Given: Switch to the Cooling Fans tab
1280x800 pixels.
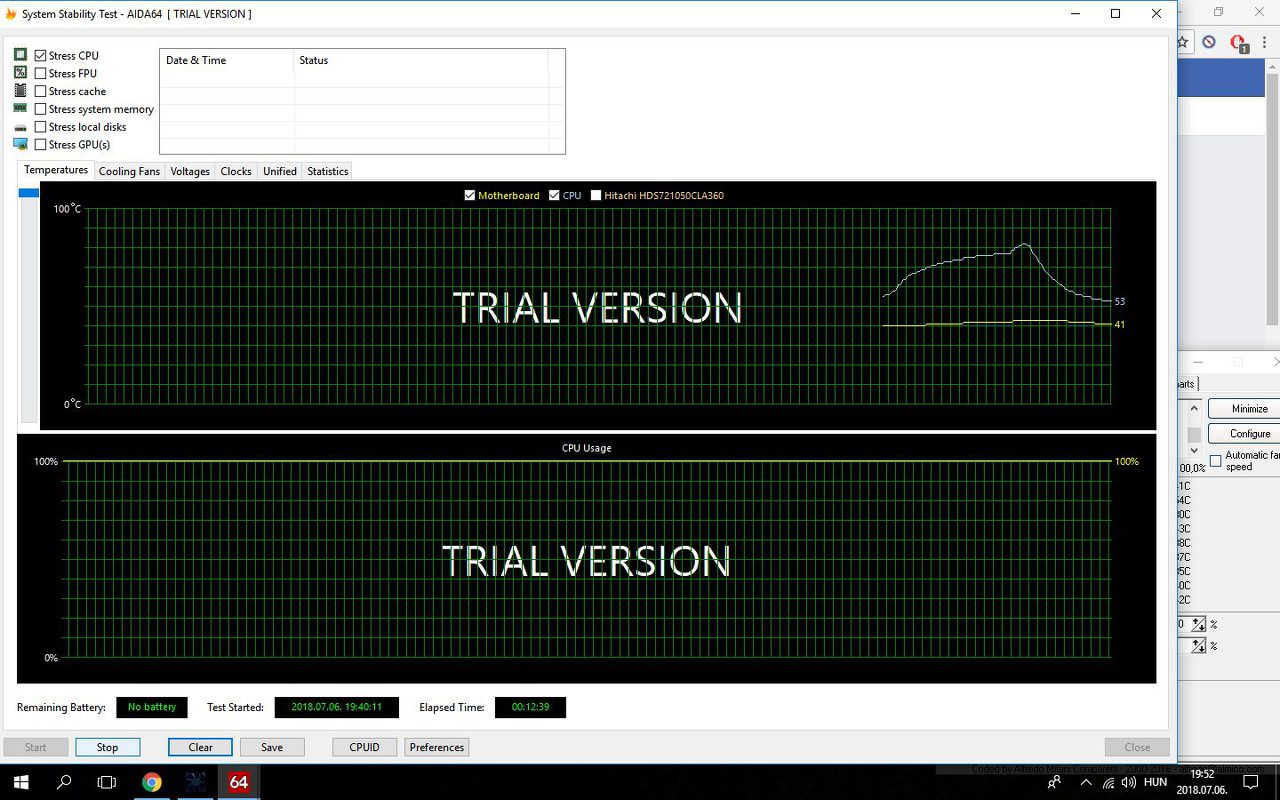Looking at the screenshot, I should click(x=129, y=171).
